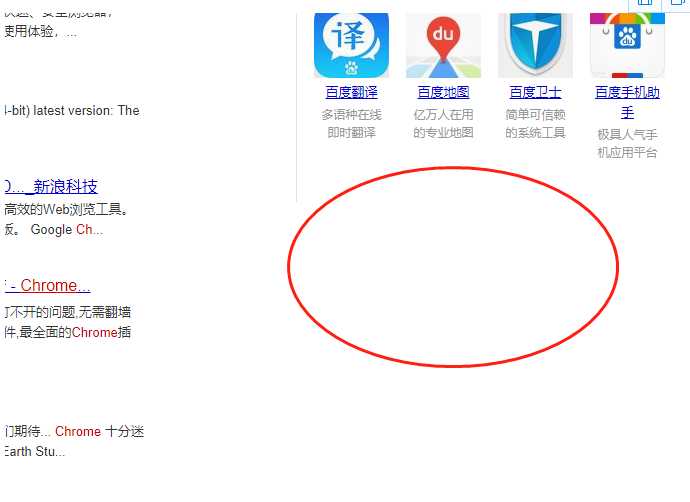Click the 多语种在线即时翻译 description
Viewport: 690px width, 502px height.
tap(351, 124)
